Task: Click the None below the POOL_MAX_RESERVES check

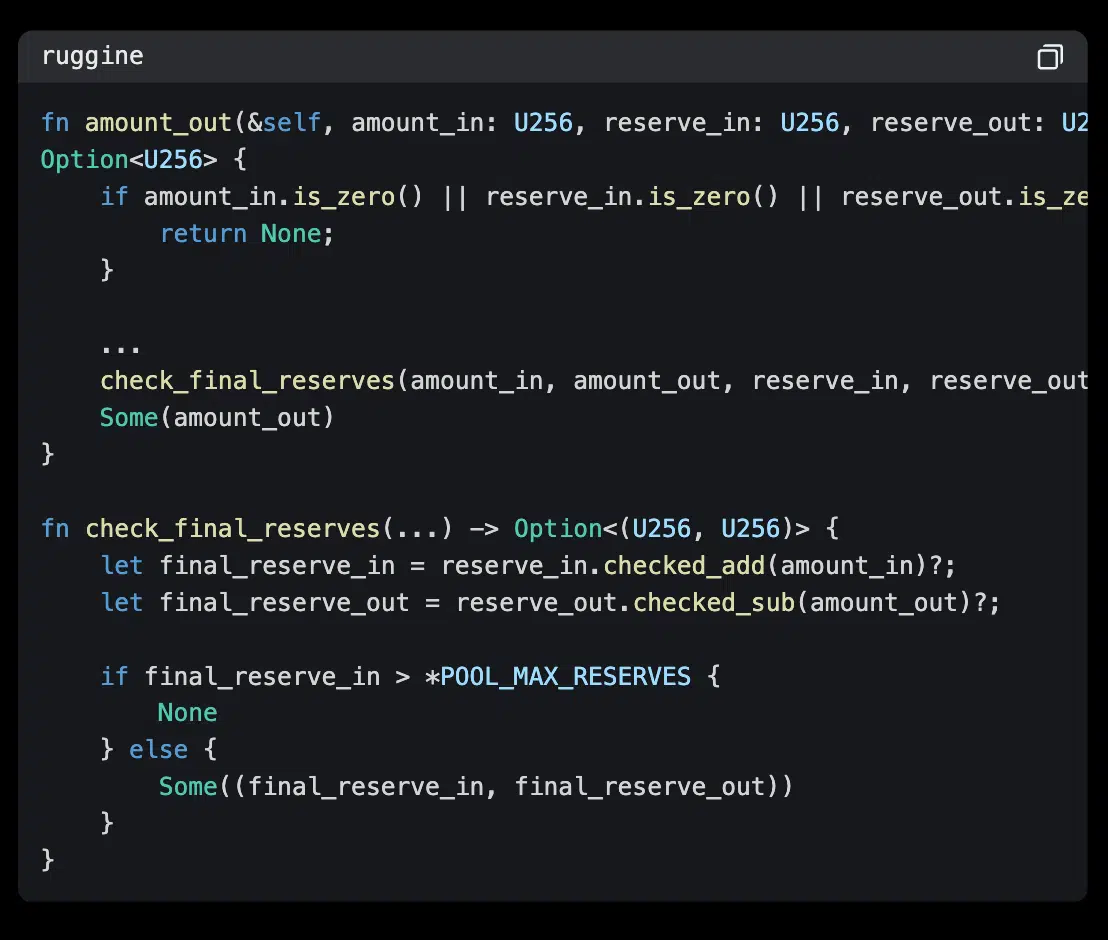Action: [x=187, y=713]
